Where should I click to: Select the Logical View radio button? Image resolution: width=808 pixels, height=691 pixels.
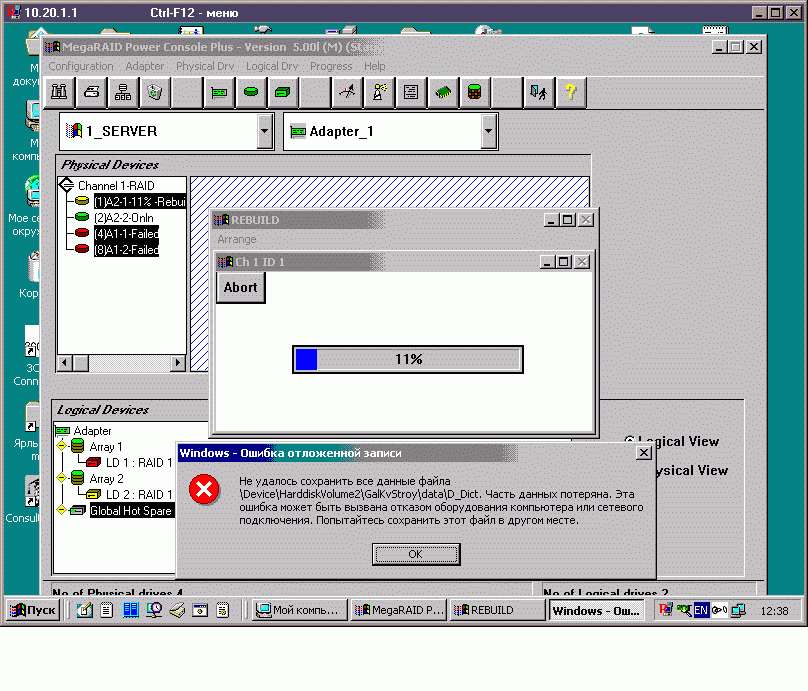630,441
